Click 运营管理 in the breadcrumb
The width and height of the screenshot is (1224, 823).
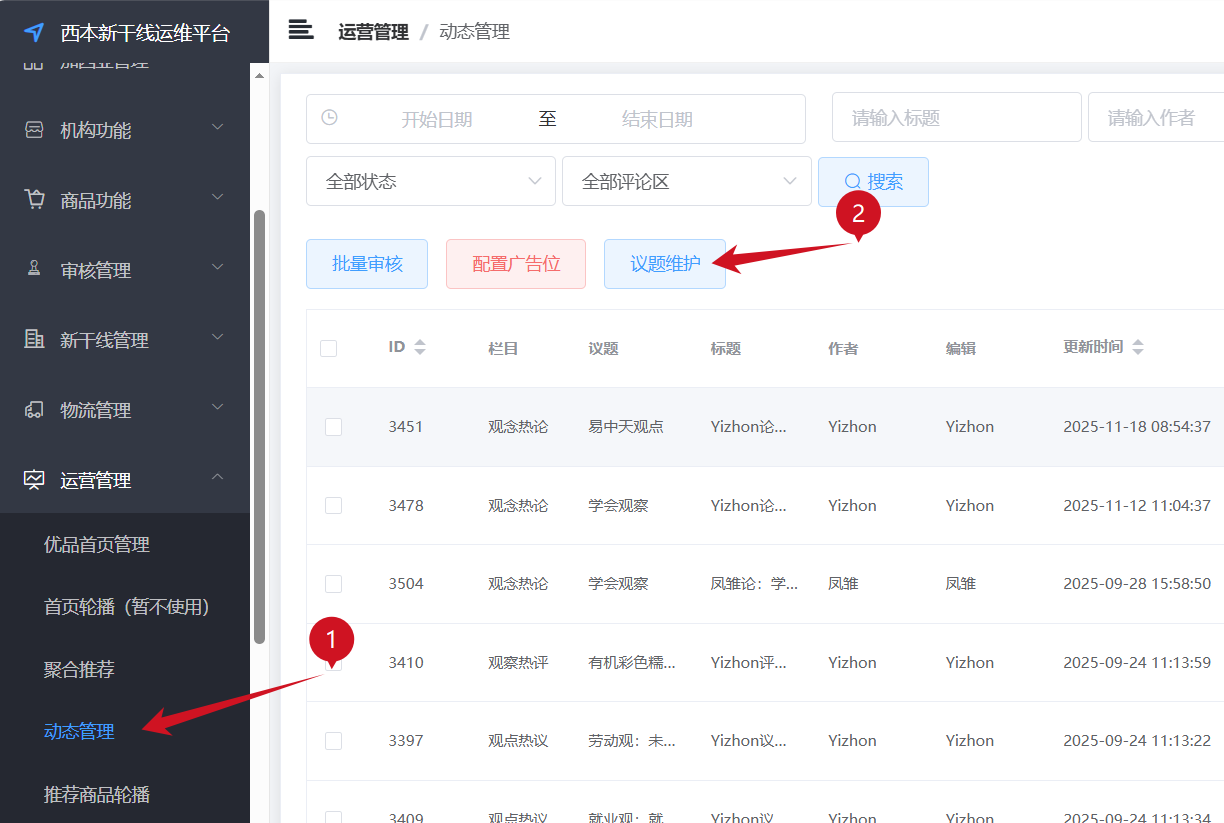[373, 32]
